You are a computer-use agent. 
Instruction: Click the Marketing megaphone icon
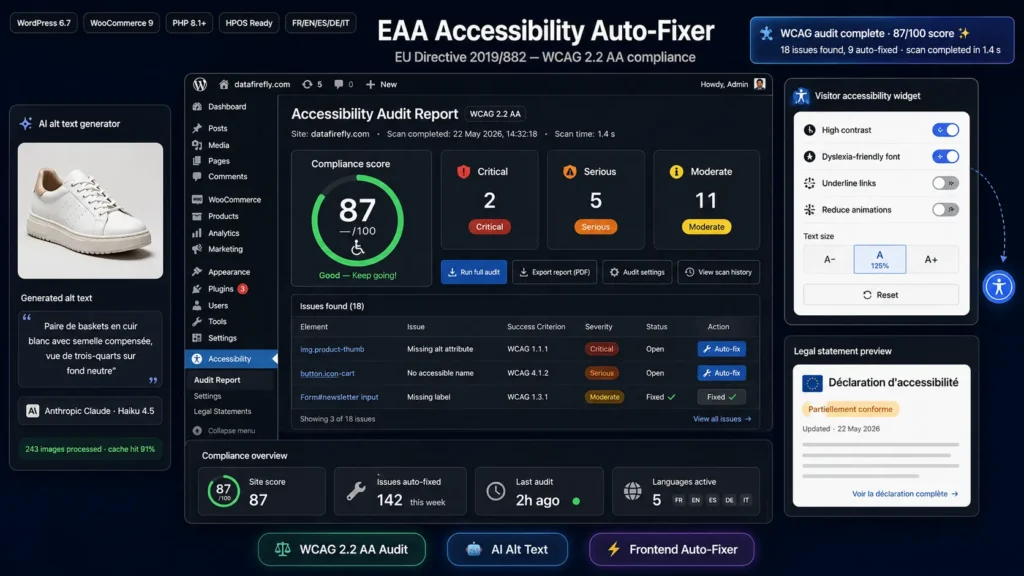pyautogui.click(x=197, y=249)
